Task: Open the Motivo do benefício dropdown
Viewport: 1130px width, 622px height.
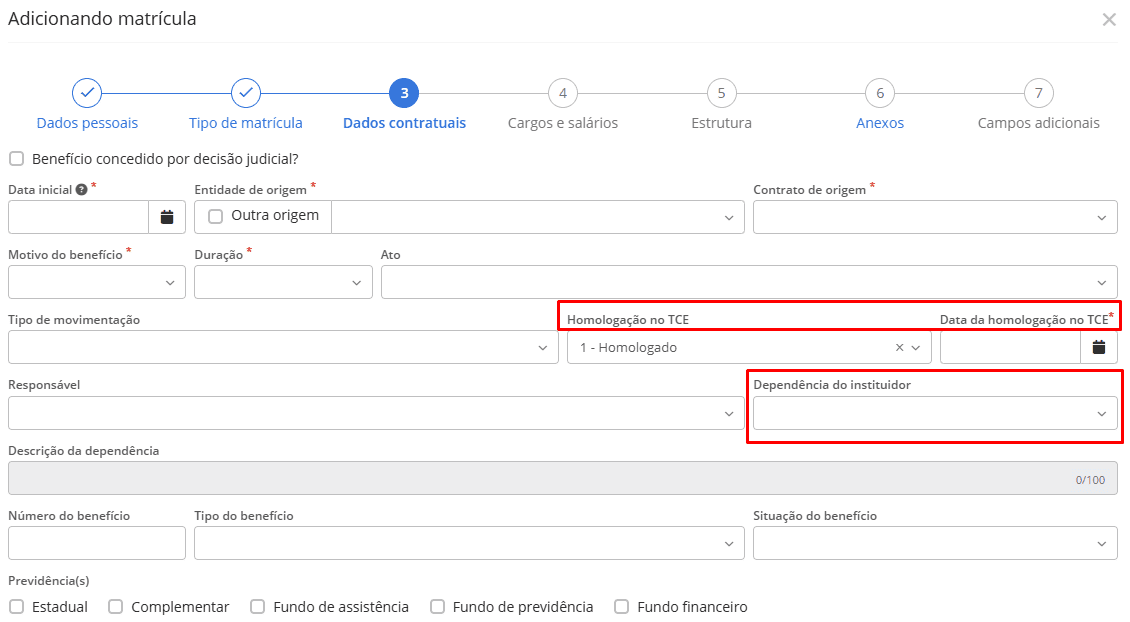Action: 96,282
